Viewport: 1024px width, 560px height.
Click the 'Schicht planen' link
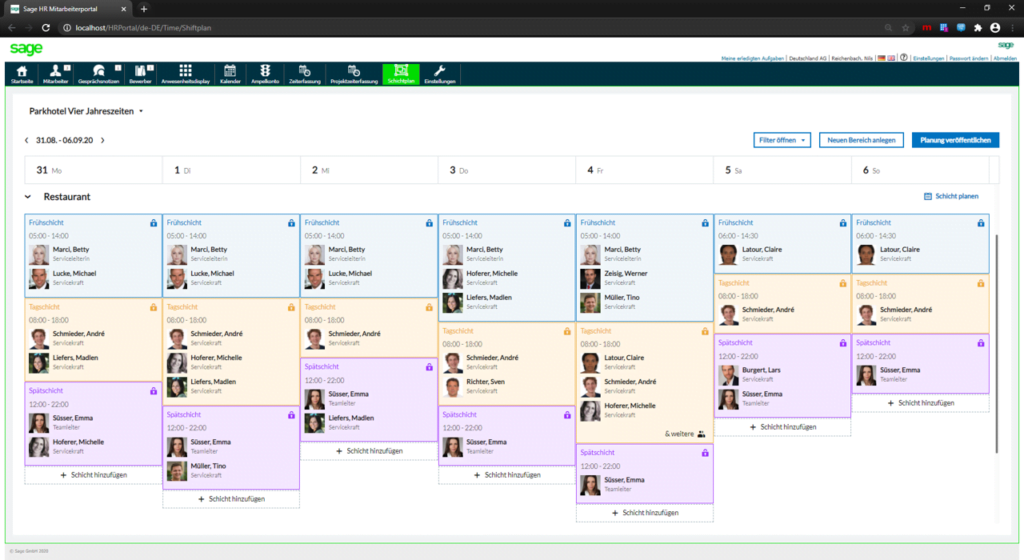pyautogui.click(x=952, y=196)
